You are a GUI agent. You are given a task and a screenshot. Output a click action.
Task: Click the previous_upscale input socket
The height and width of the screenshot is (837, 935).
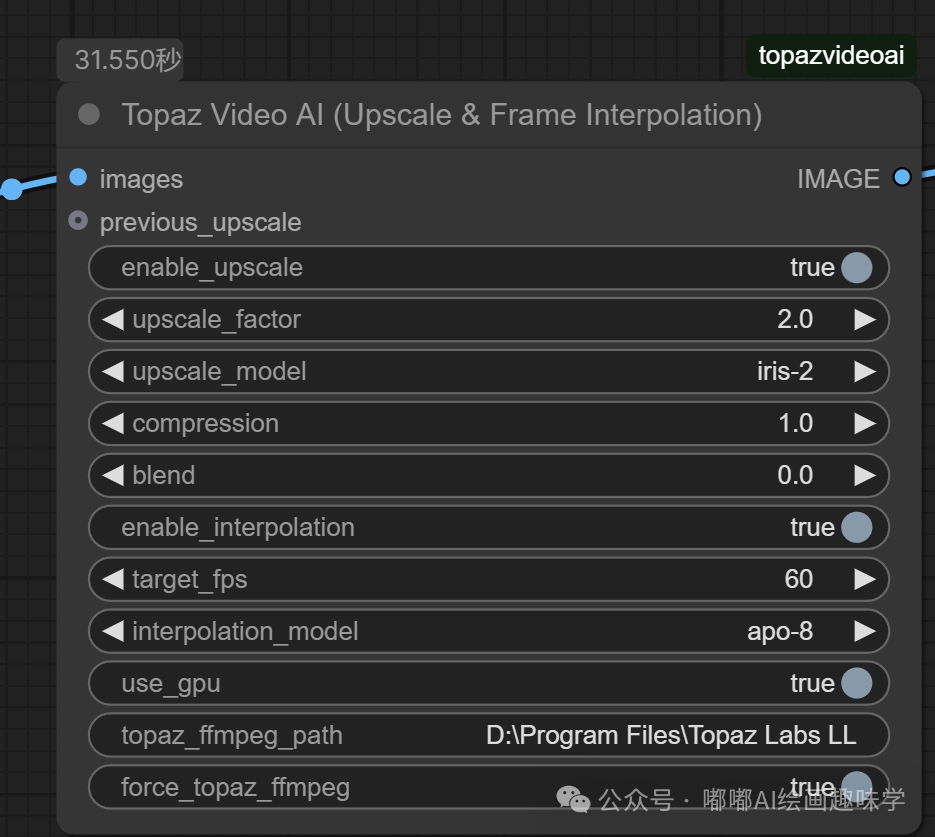click(78, 221)
